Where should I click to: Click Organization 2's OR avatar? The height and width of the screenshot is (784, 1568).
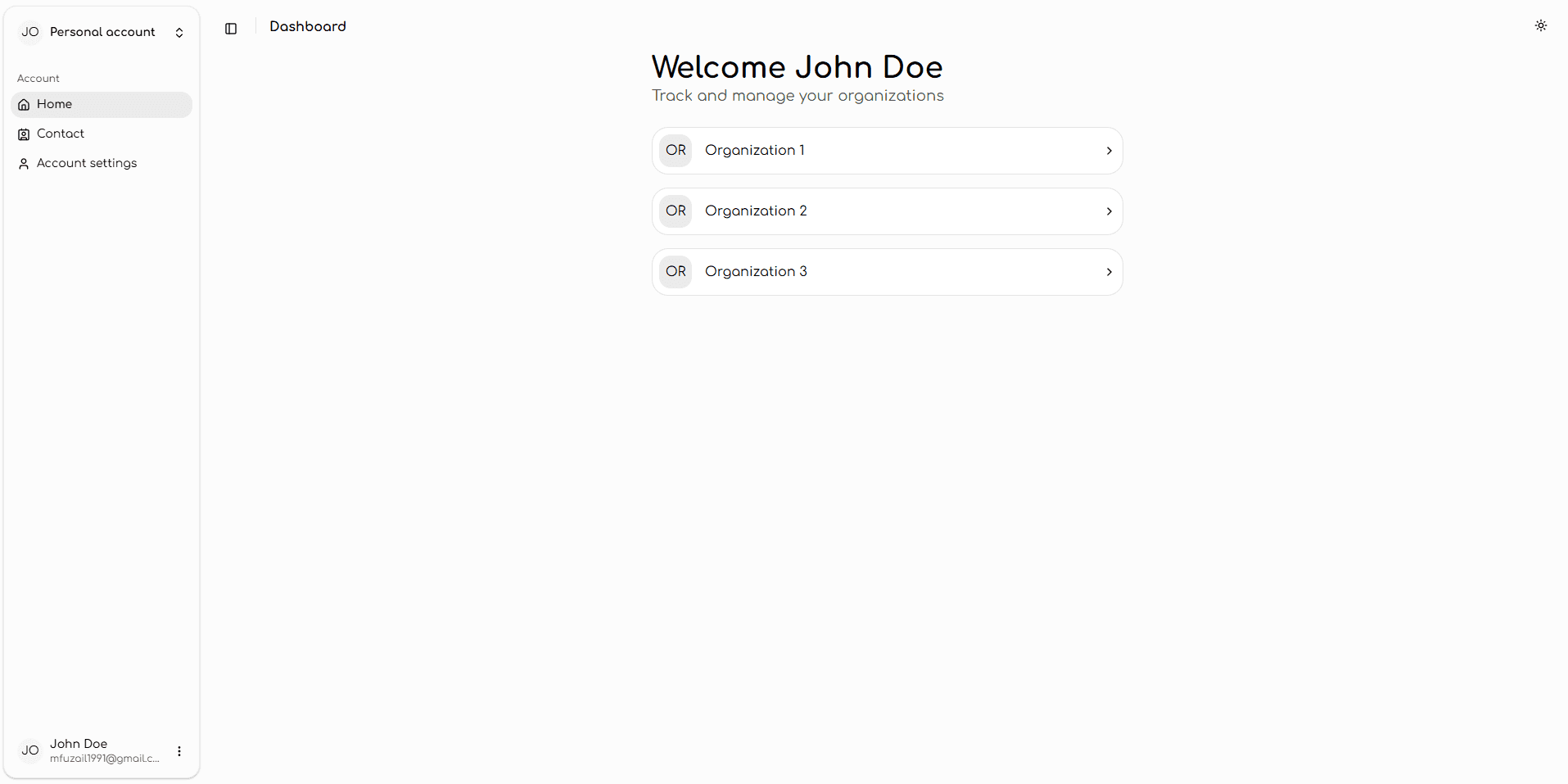[x=676, y=211]
